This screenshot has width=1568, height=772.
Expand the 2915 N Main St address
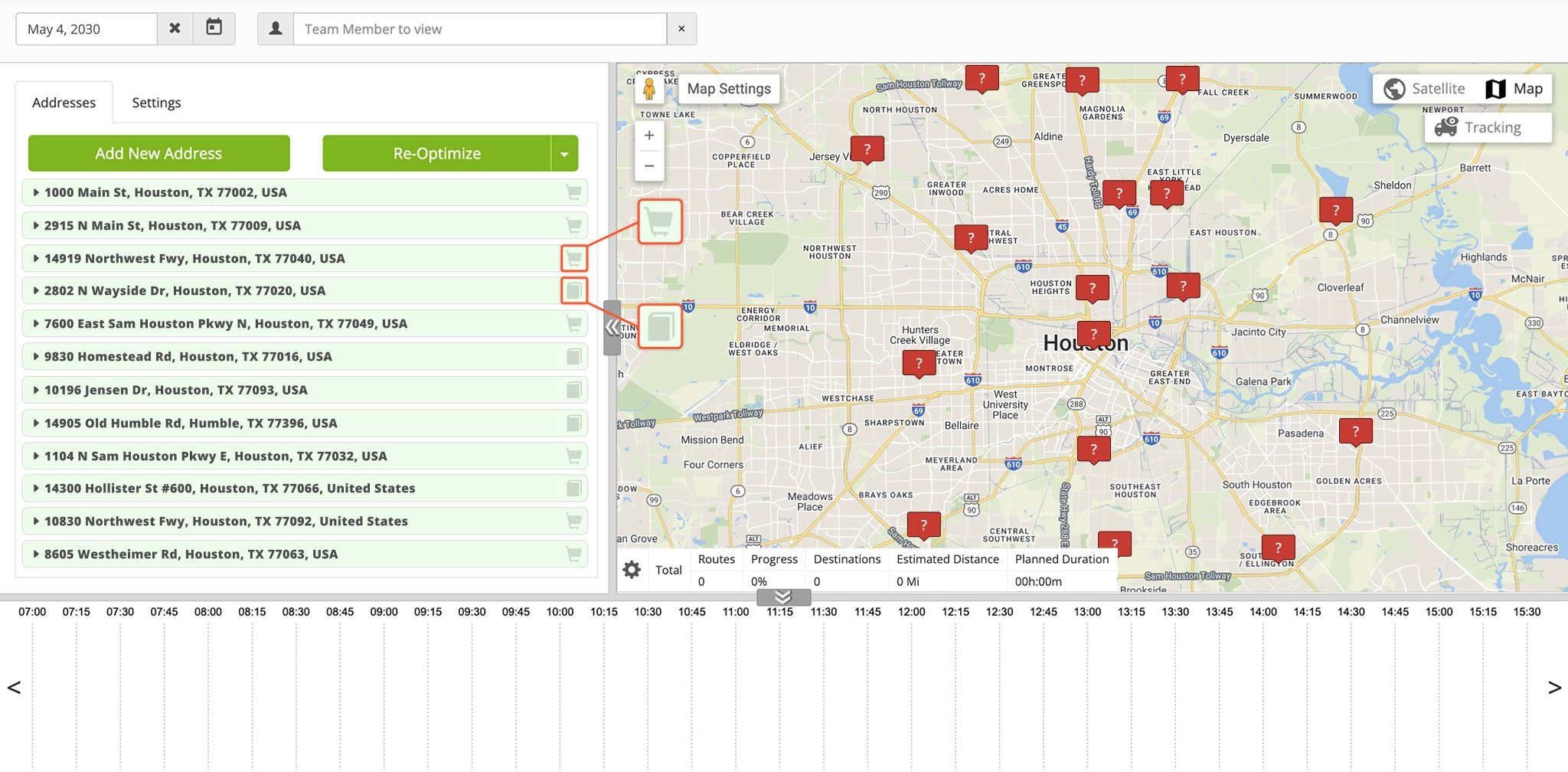(x=36, y=226)
